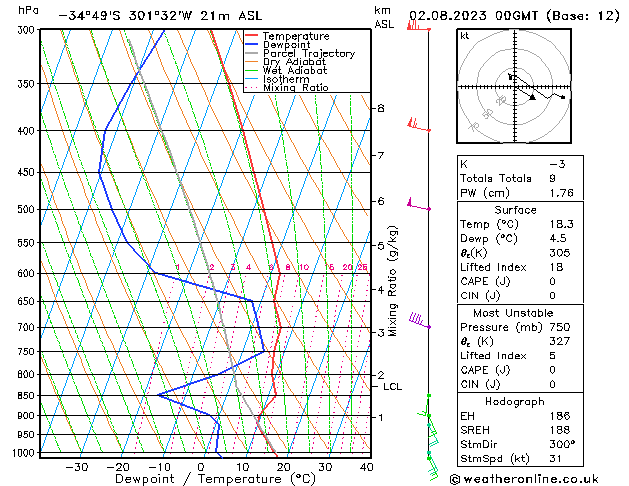Click the Dewpoint / Temperature (°C) axis title

pyautogui.click(x=215, y=479)
